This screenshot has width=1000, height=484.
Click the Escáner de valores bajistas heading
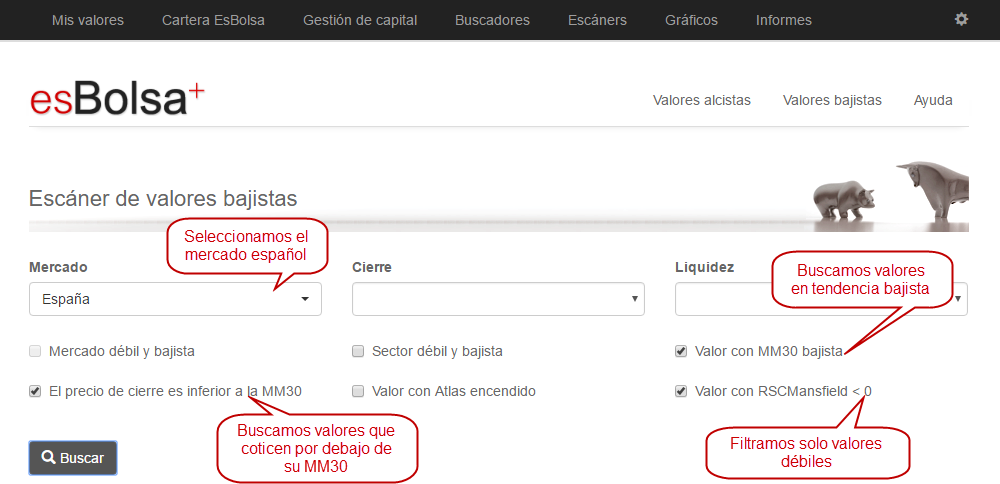click(163, 198)
